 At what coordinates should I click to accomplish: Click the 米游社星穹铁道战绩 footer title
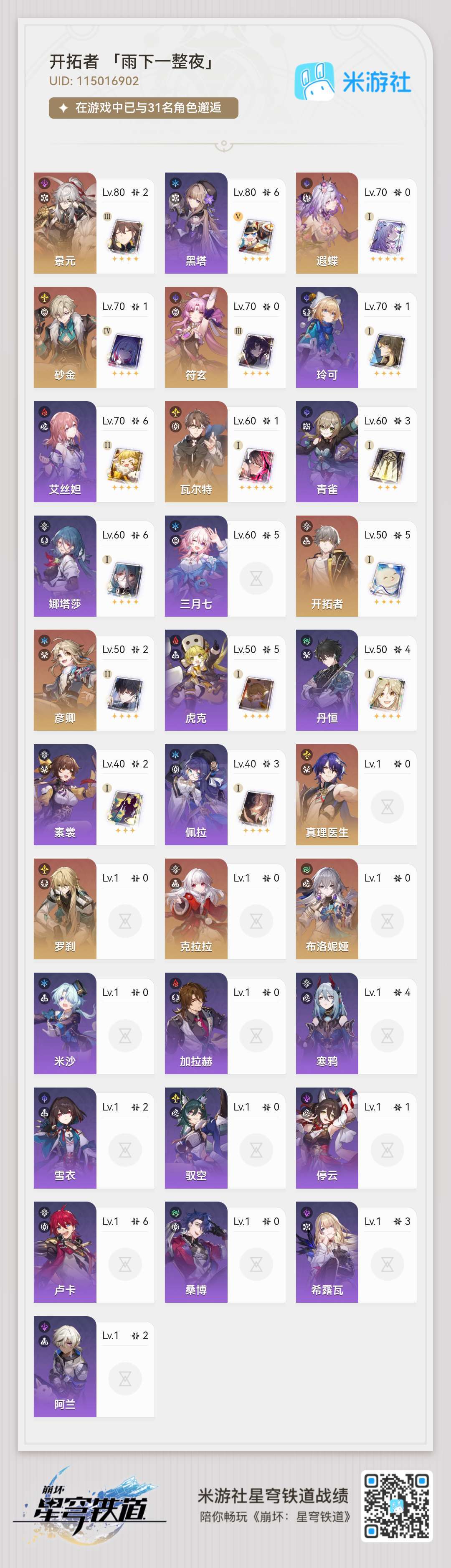273,1496
